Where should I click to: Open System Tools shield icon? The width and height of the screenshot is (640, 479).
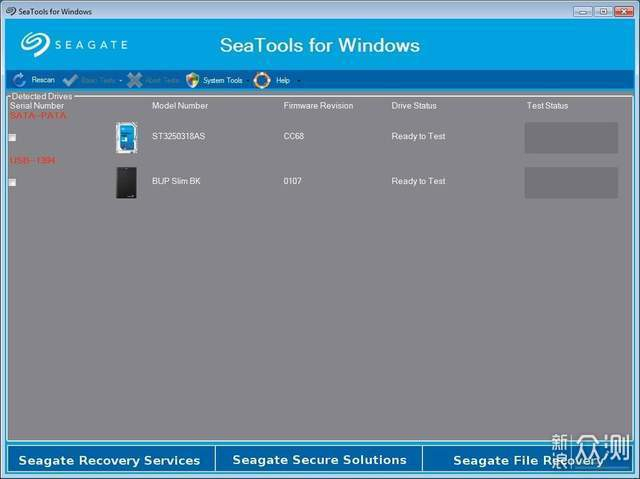pyautogui.click(x=192, y=80)
